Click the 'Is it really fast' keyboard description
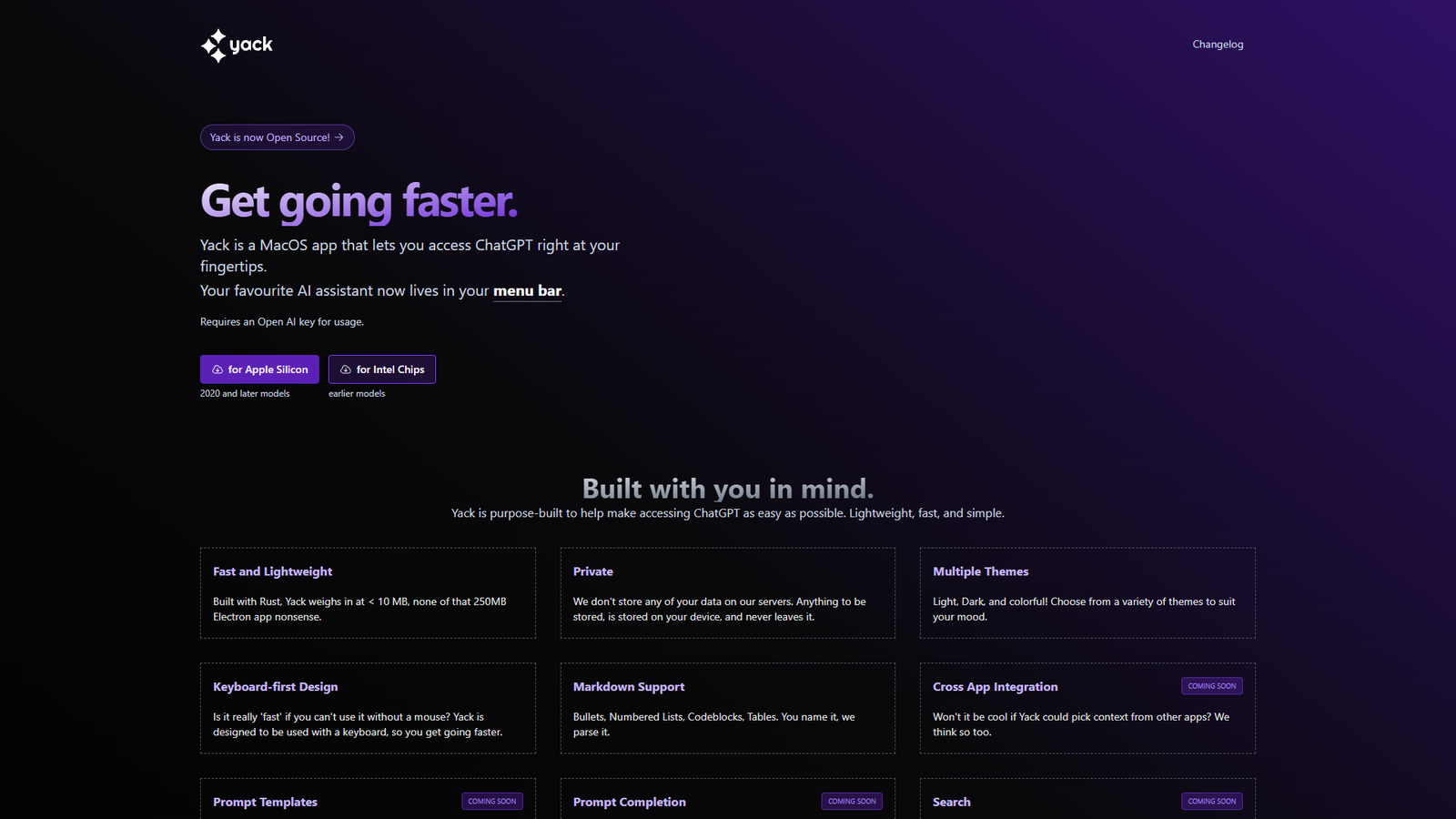Screen dimensions: 1456x819 click(x=358, y=724)
